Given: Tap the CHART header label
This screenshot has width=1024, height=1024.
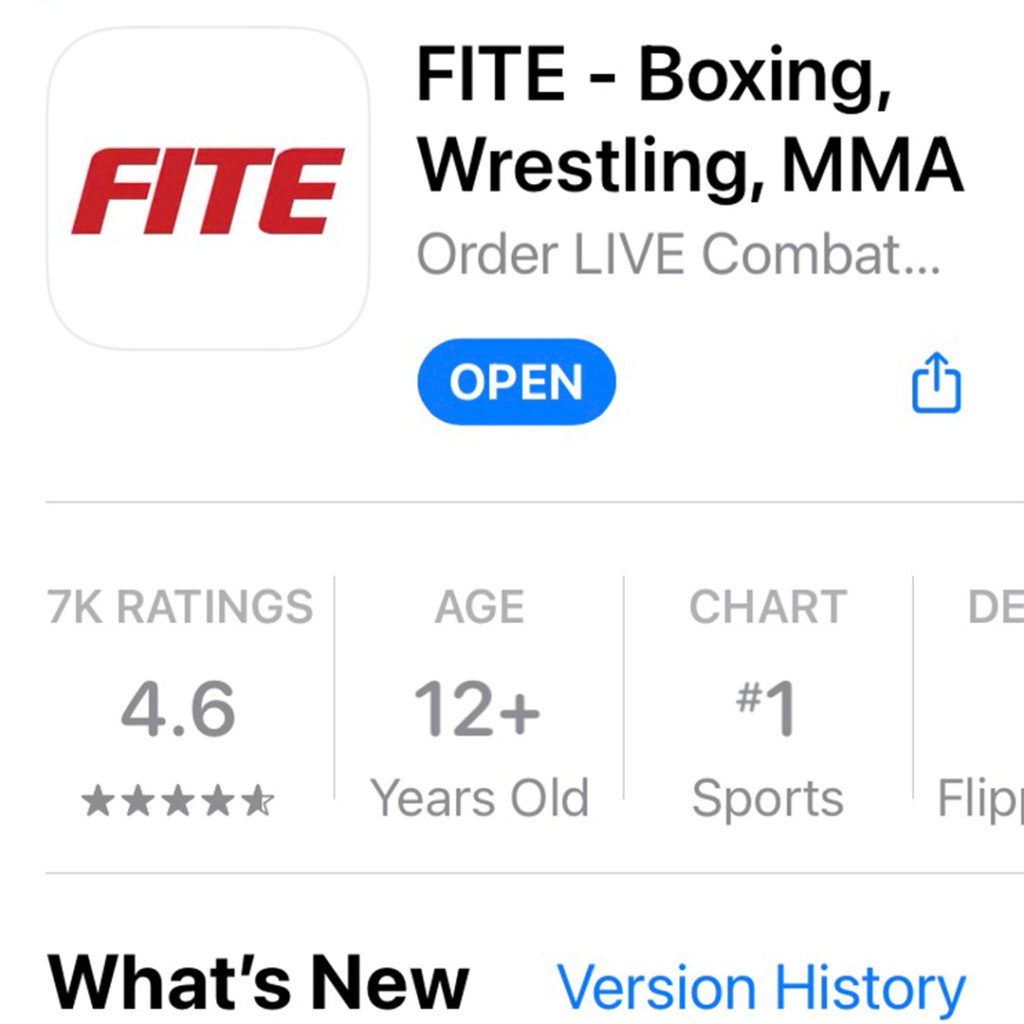Looking at the screenshot, I should click(x=768, y=606).
